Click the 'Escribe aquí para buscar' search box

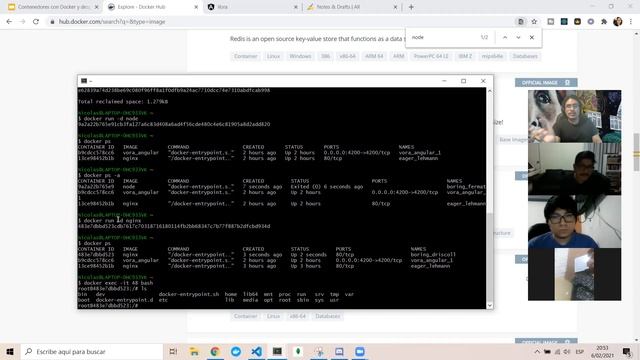point(92,351)
